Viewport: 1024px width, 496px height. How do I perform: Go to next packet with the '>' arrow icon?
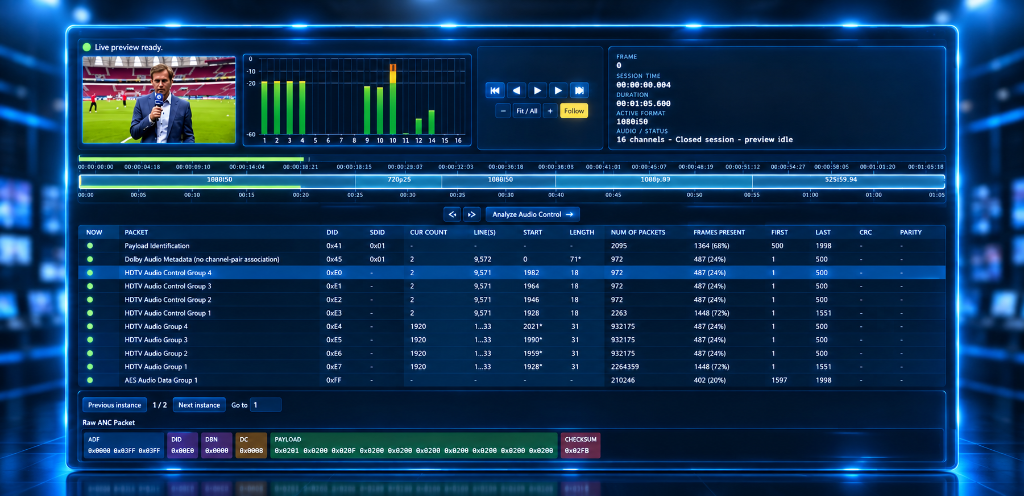pos(472,214)
